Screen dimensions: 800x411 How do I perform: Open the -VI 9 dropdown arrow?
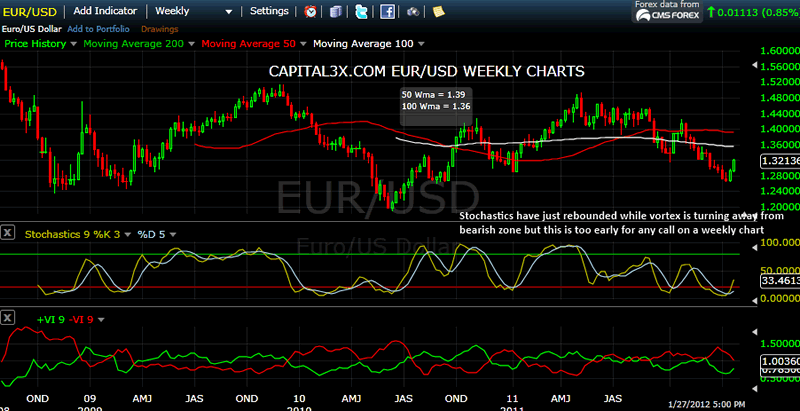101,320
